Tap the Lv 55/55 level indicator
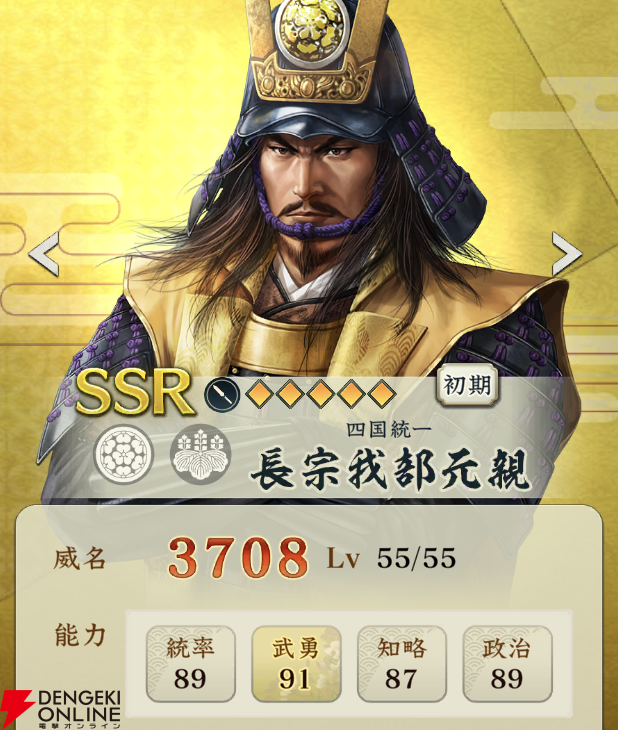Viewport: 618px width, 730px height. [391, 558]
